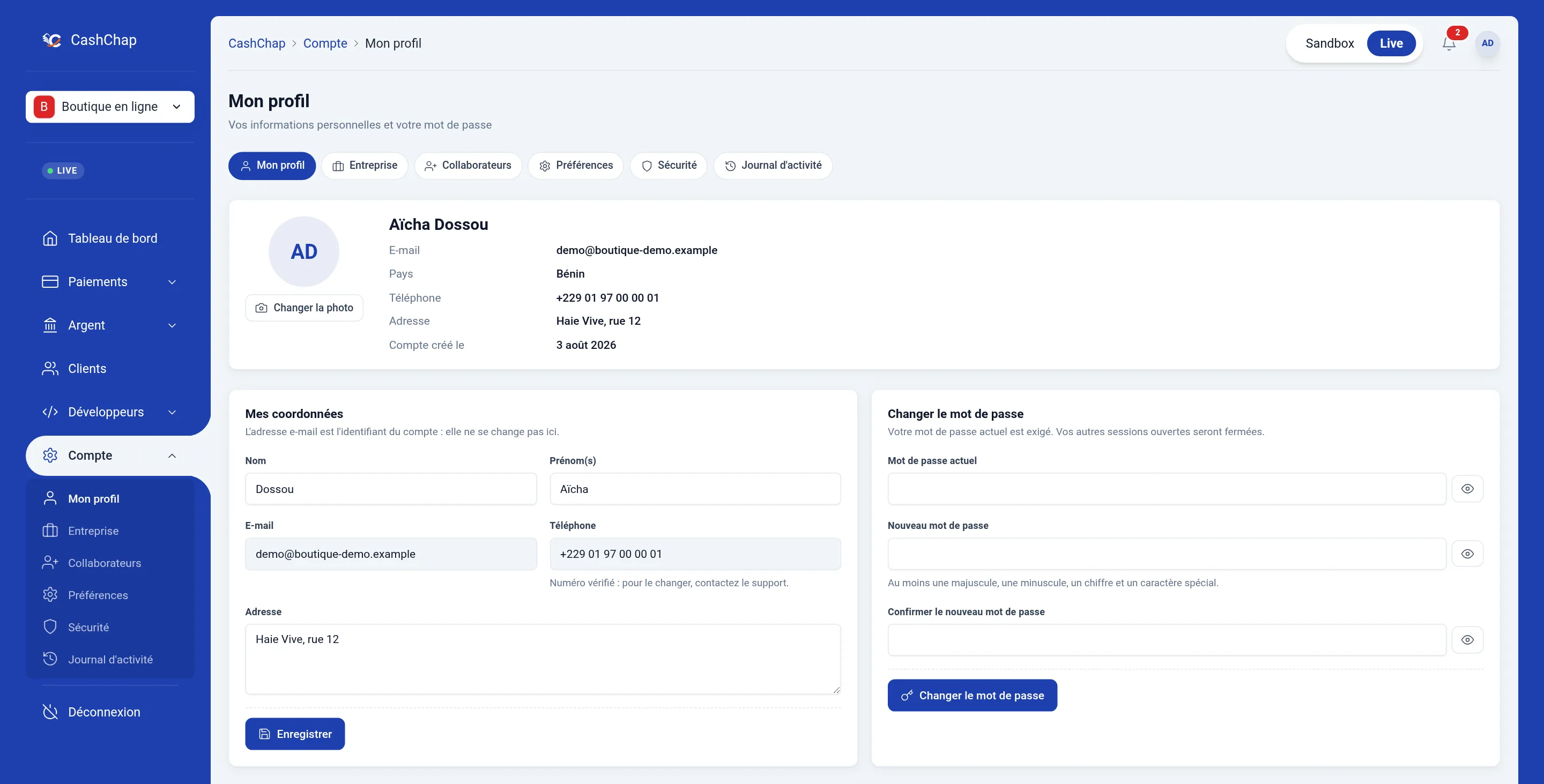Open the Boutique en ligne store selector
1544x784 pixels.
[x=110, y=107]
